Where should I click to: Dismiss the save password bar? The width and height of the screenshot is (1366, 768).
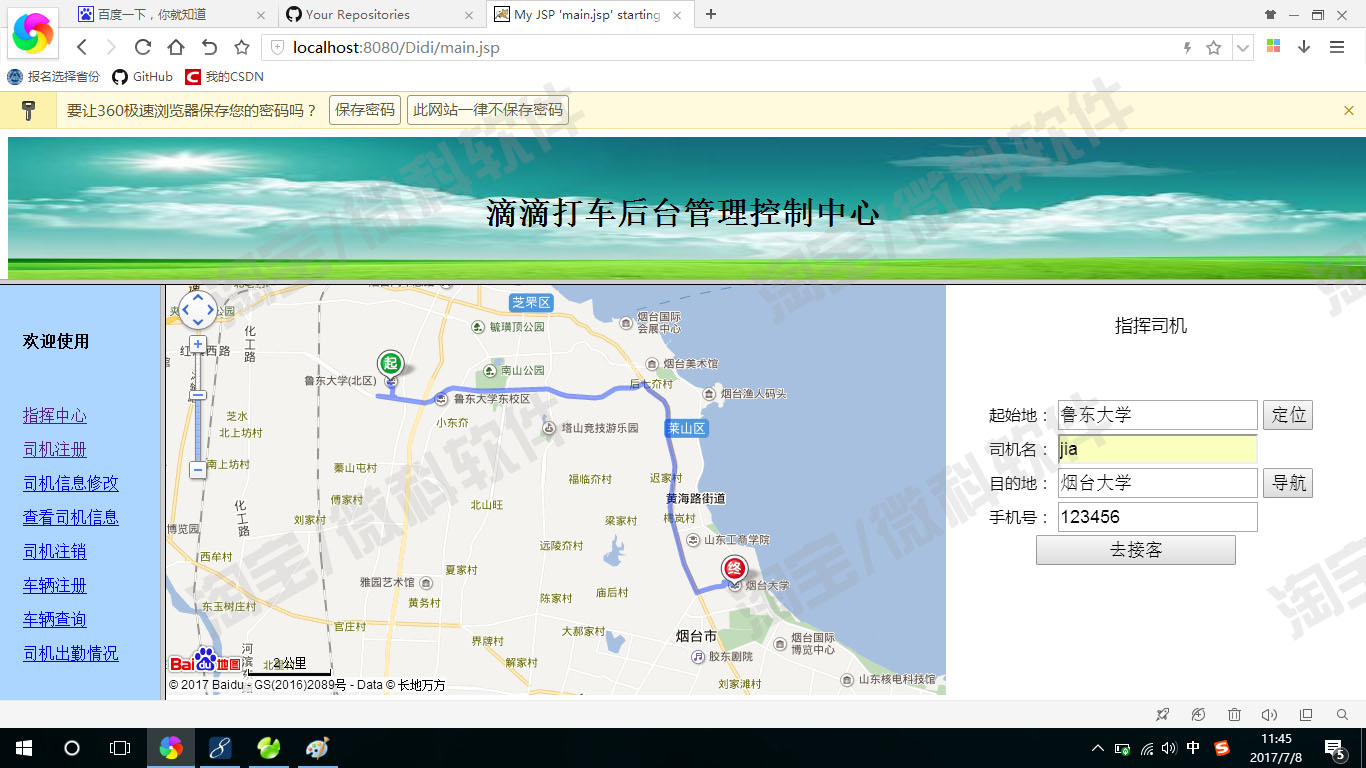pyautogui.click(x=1349, y=110)
